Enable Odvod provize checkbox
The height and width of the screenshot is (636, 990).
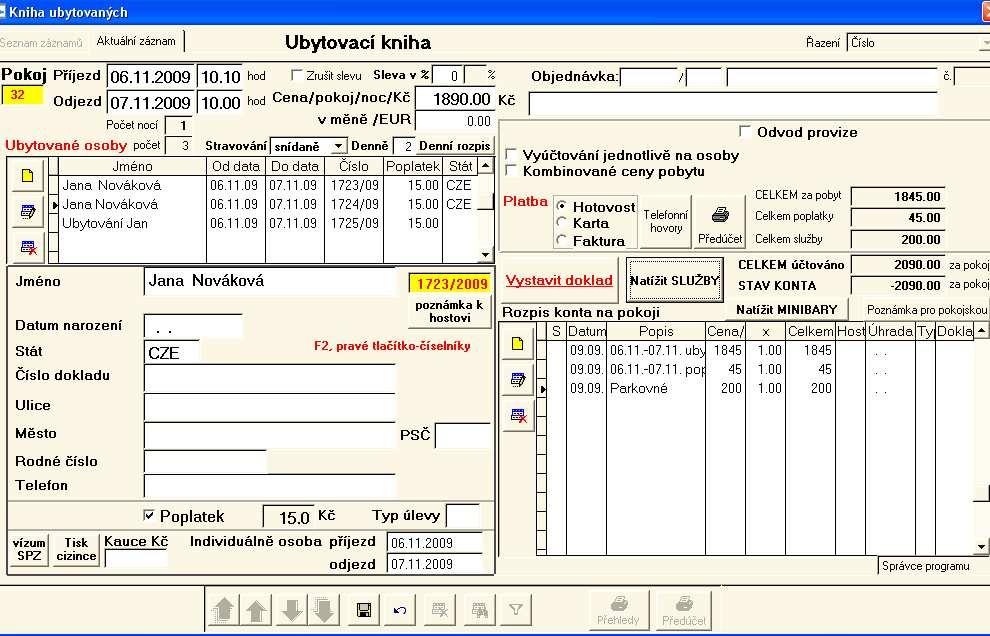point(745,131)
